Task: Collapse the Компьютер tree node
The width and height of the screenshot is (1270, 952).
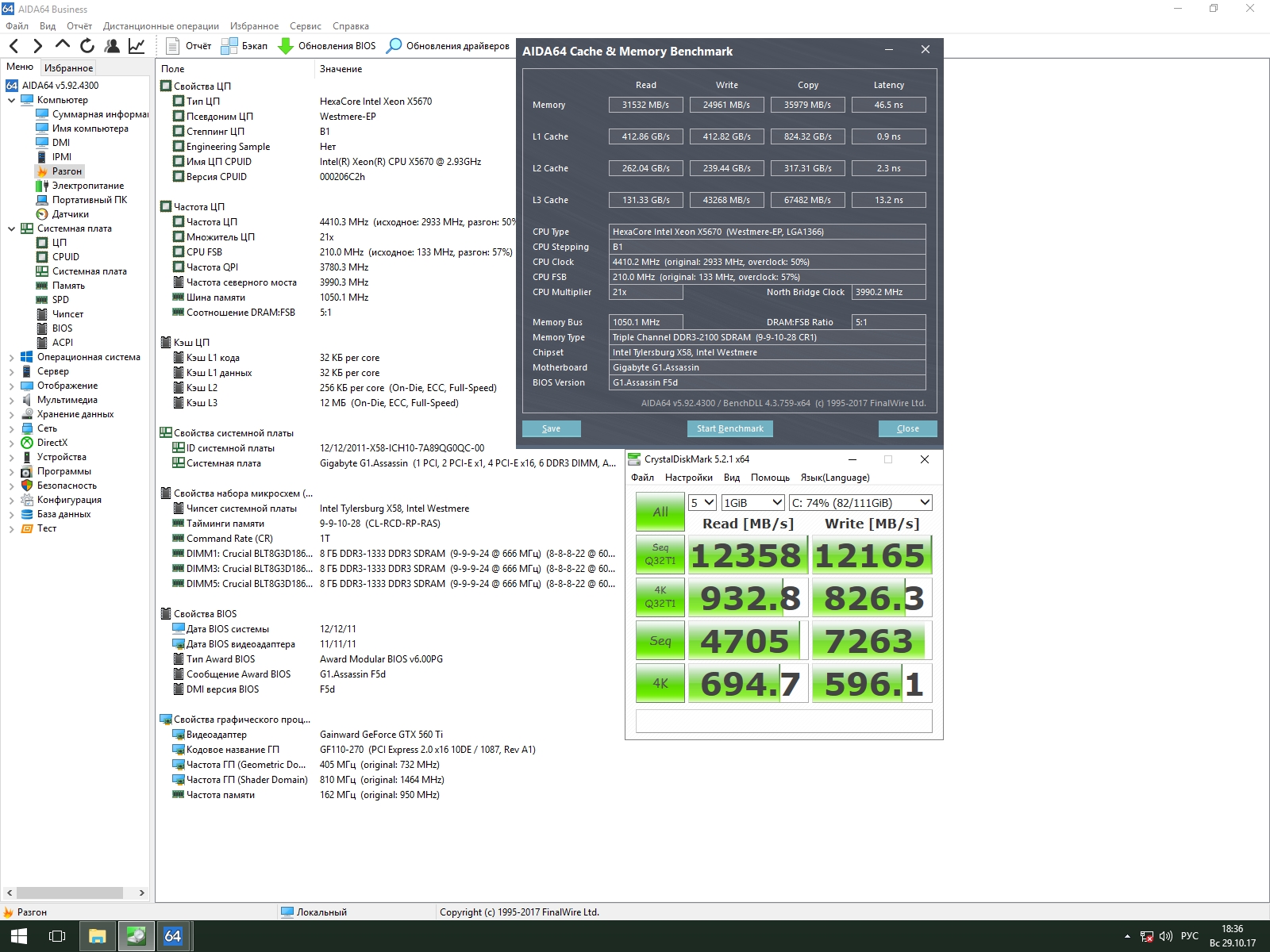Action: [x=11, y=100]
